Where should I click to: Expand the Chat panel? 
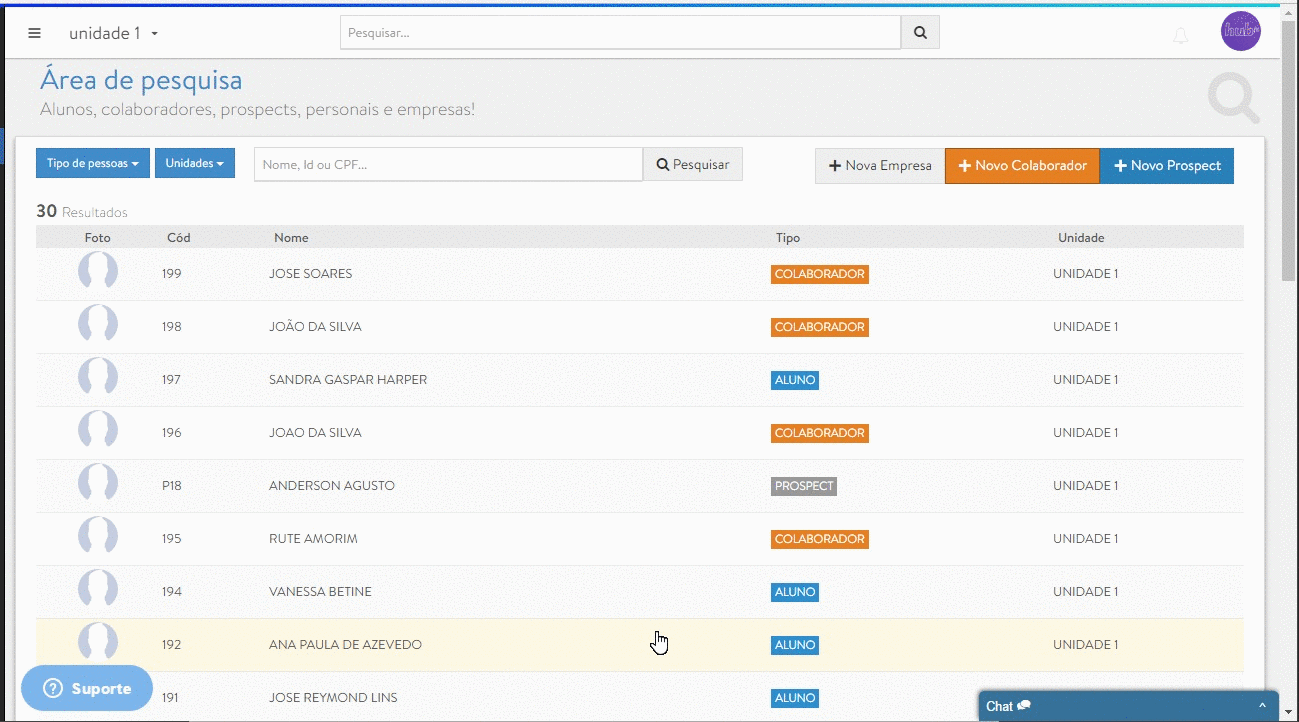1127,706
